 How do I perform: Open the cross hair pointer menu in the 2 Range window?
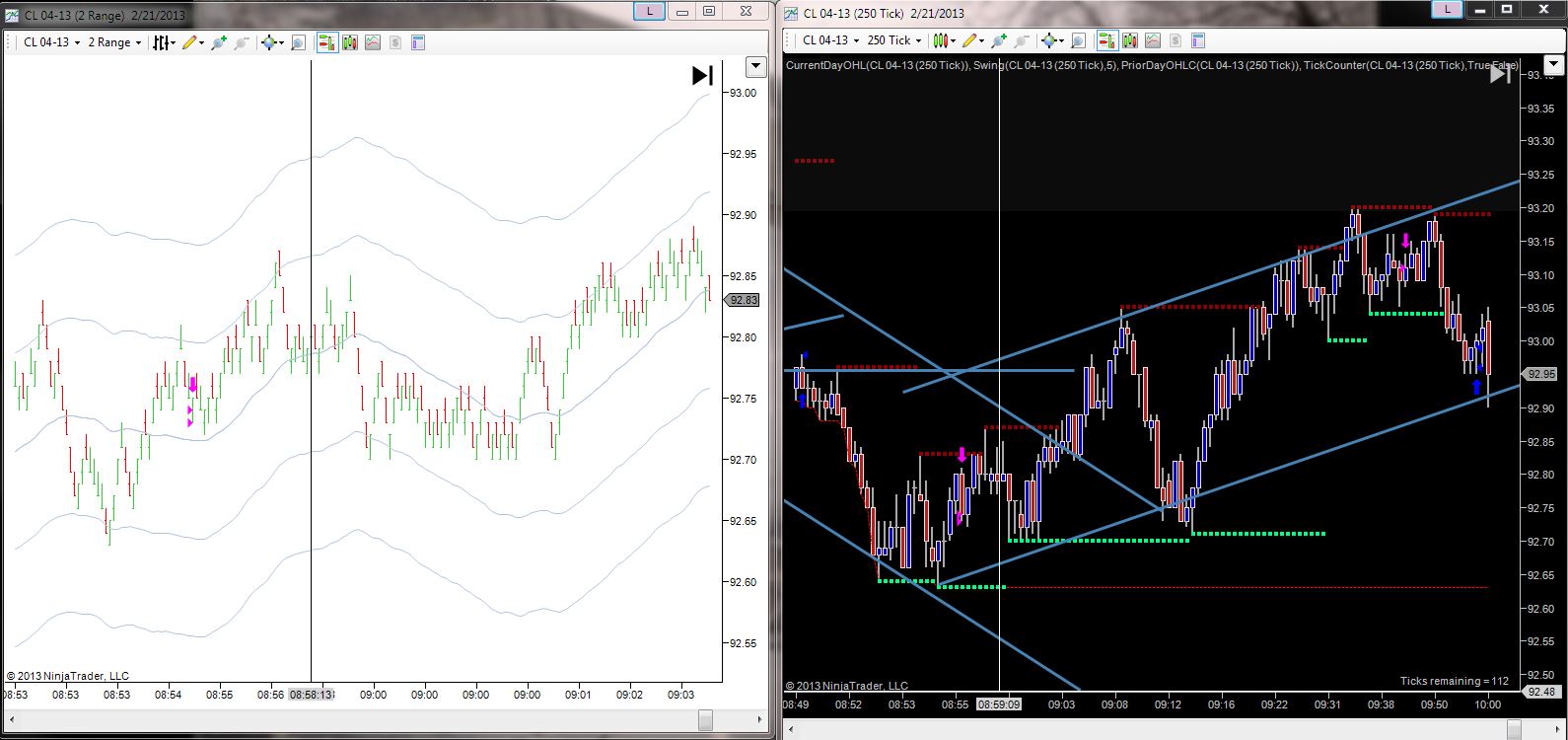pos(272,42)
